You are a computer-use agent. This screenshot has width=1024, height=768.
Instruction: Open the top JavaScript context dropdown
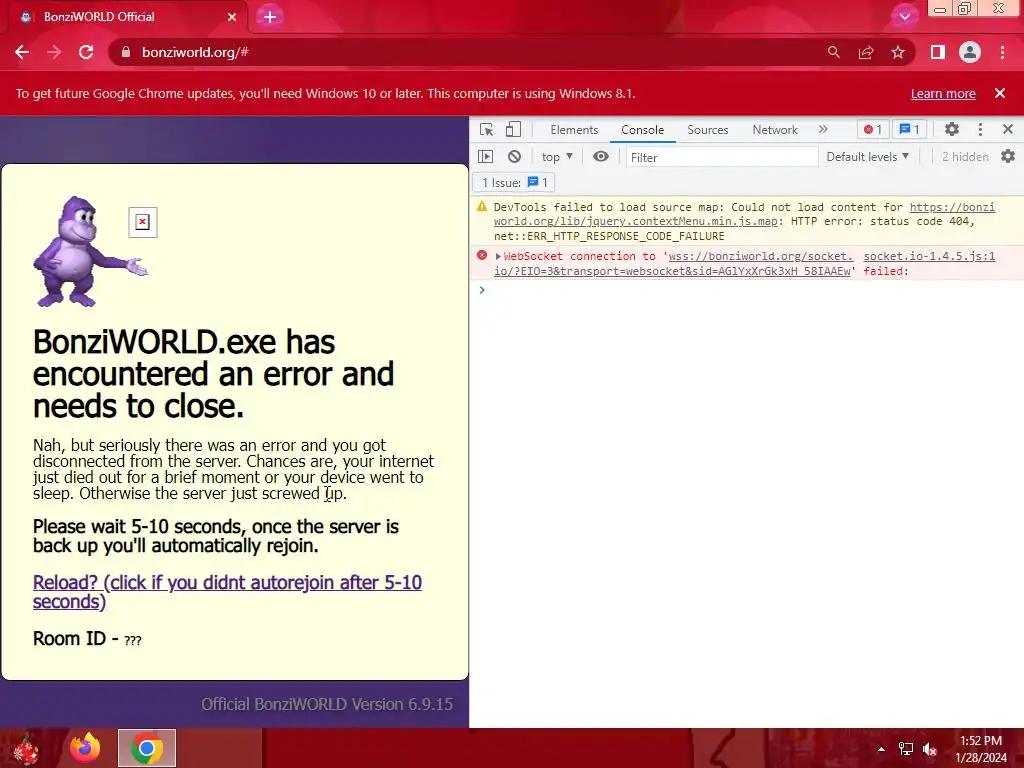coord(557,157)
